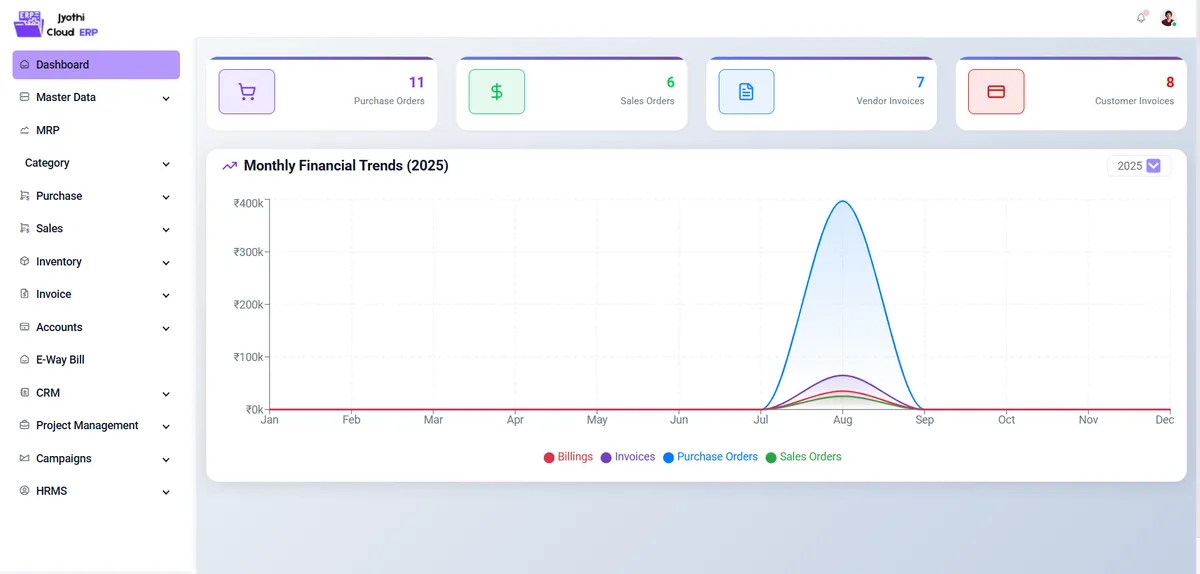Screen dimensions: 1200x574
Task: Open the E-Way Bill link
Action: click(x=60, y=360)
